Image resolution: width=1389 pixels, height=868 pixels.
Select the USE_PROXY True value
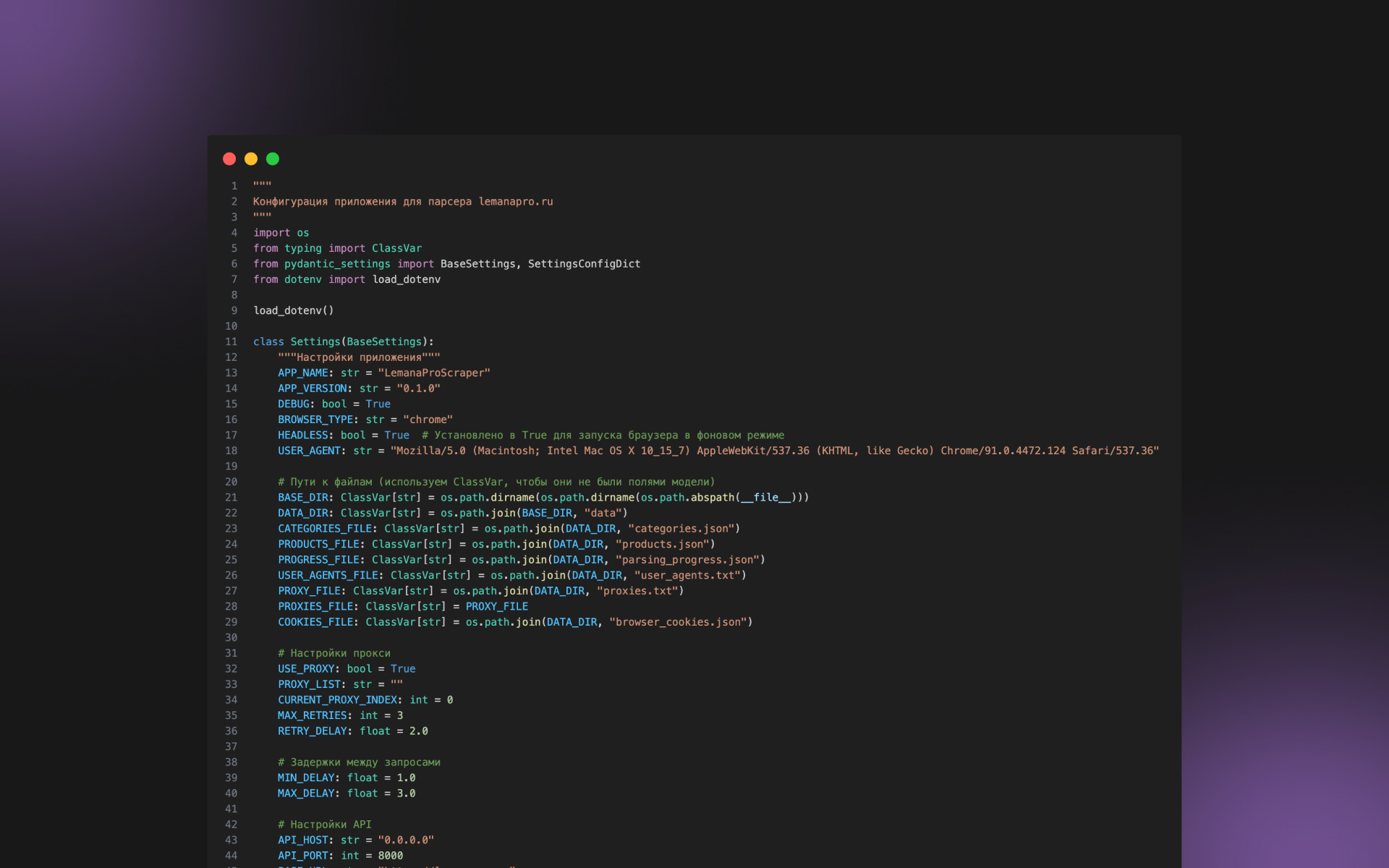403,668
